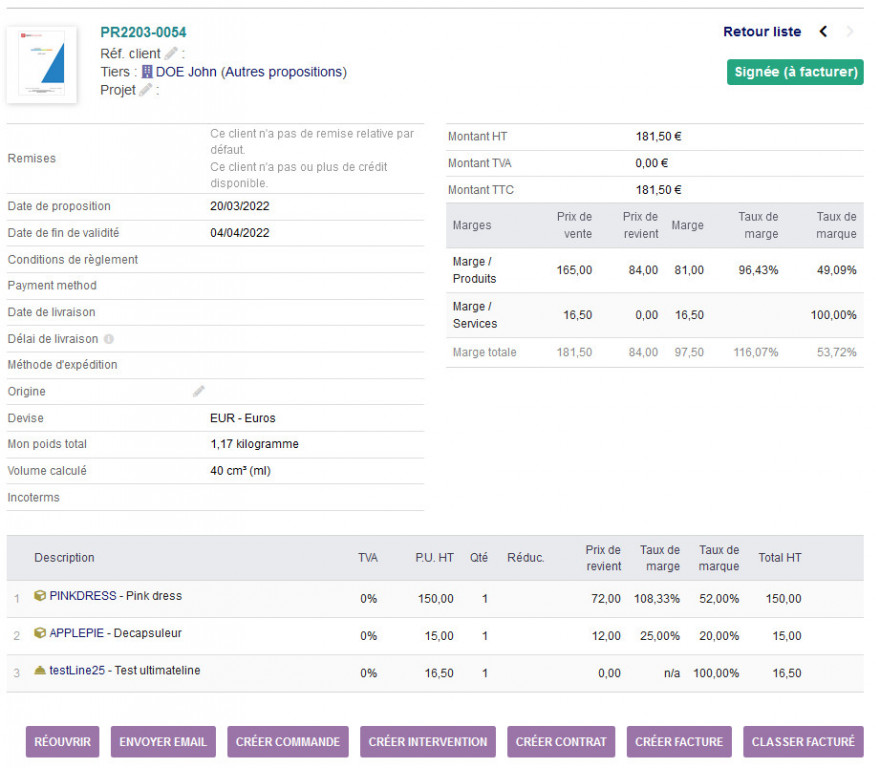Viewport: 880px width, 768px height.
Task: Click the Origine edit pencil icon
Action: click(199, 392)
